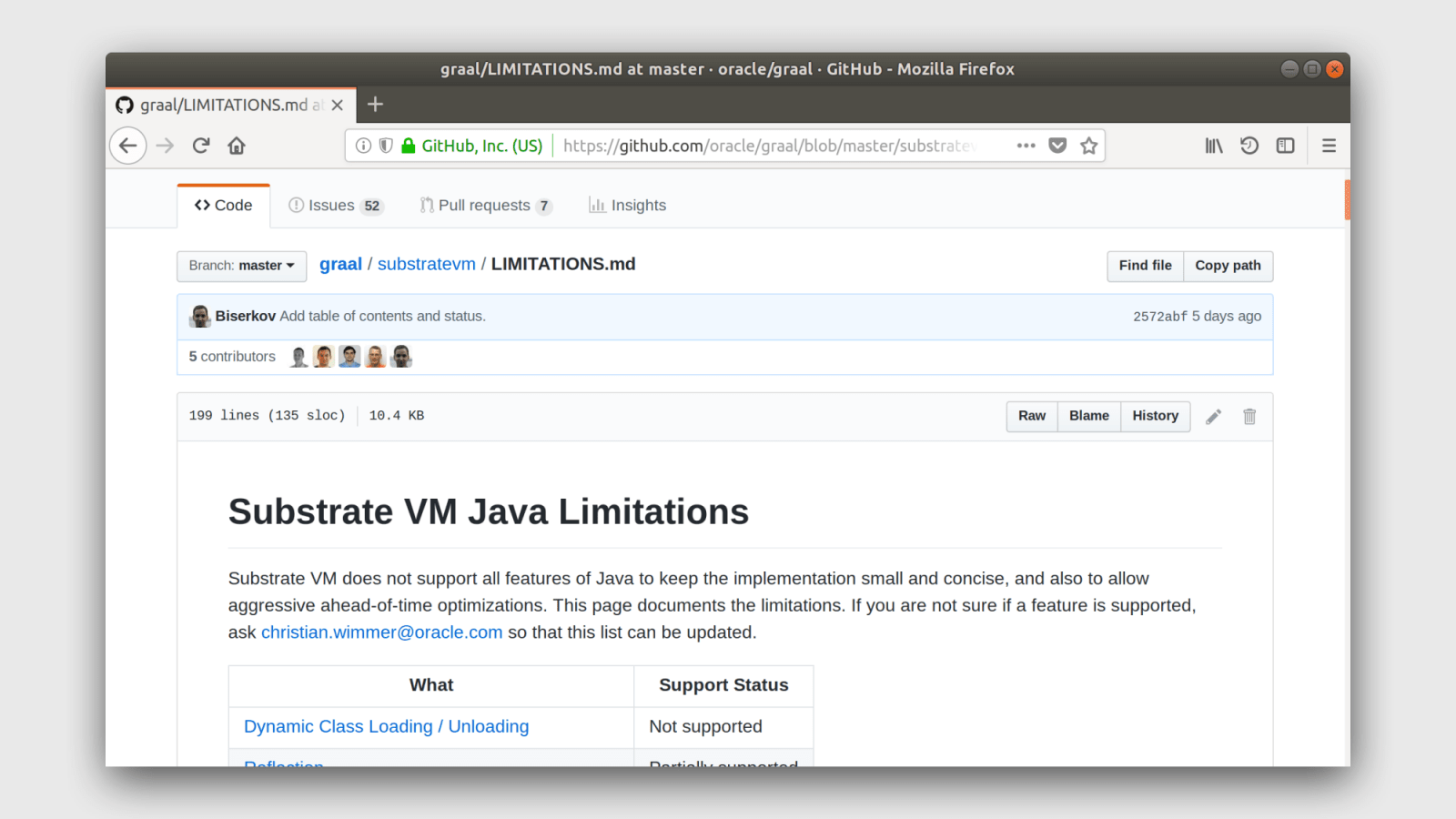Viewport: 1456px width, 819px height.
Task: Click the Find file button
Action: pos(1146,266)
